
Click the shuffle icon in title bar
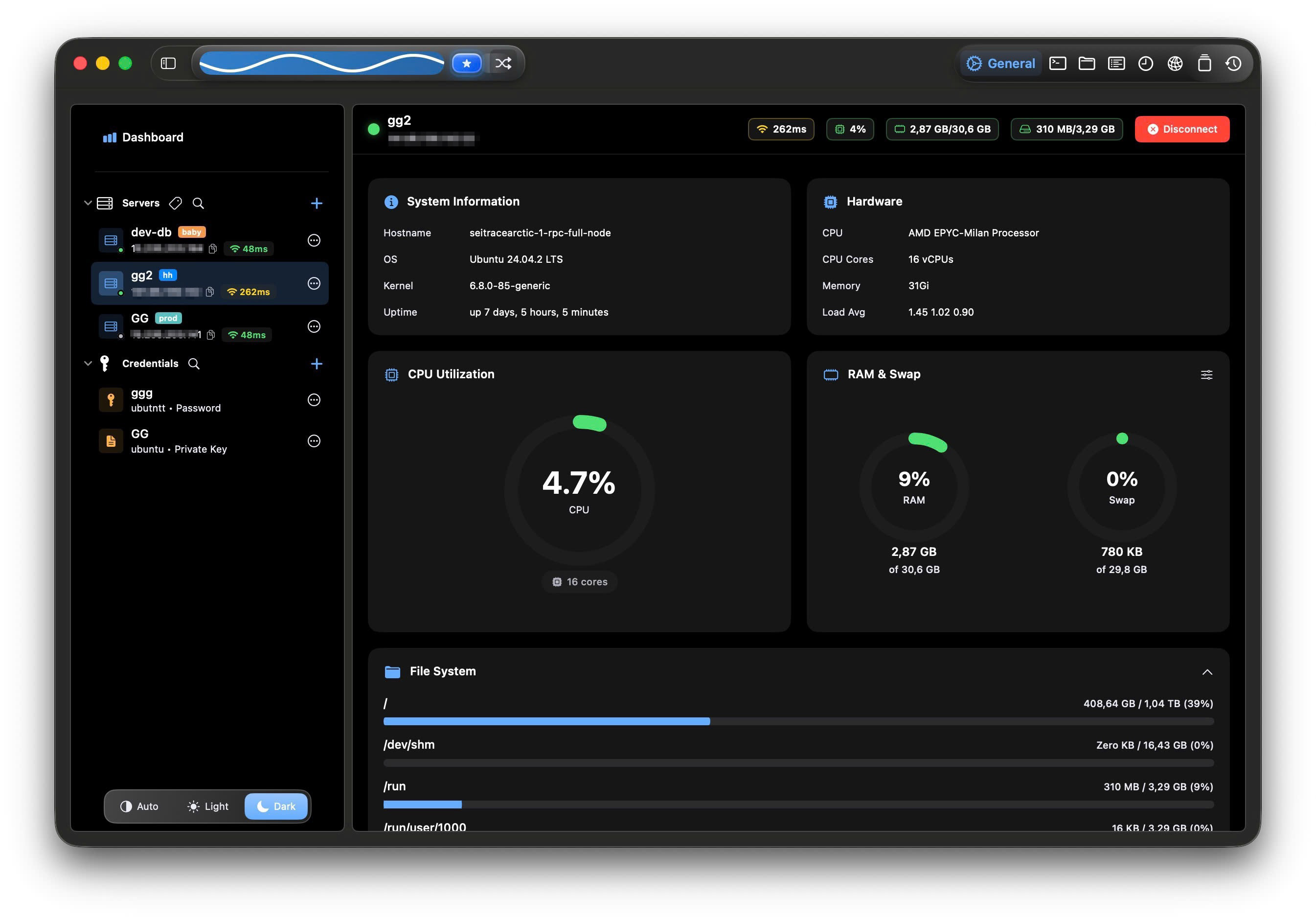tap(503, 63)
